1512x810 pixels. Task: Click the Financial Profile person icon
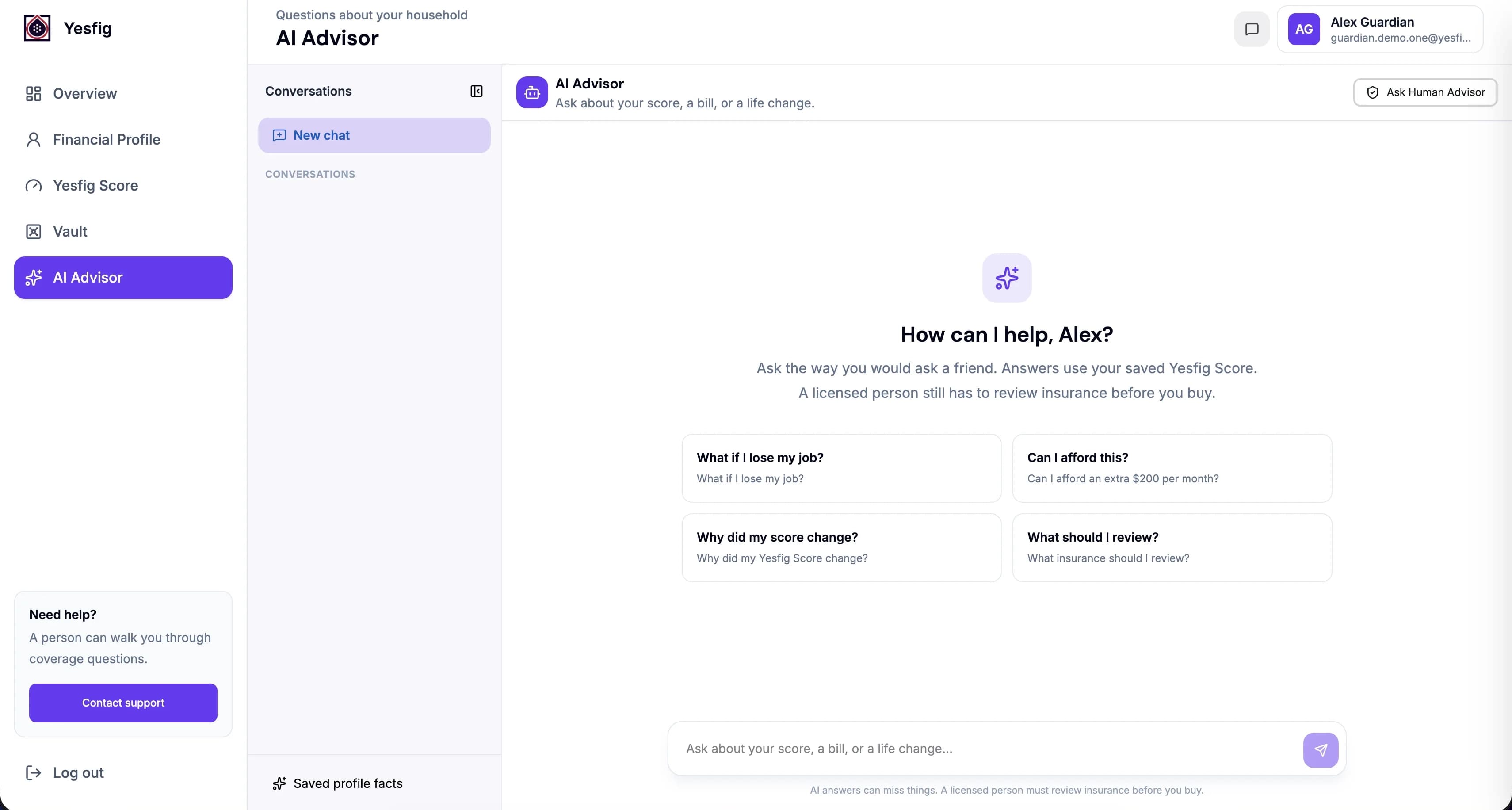34,139
